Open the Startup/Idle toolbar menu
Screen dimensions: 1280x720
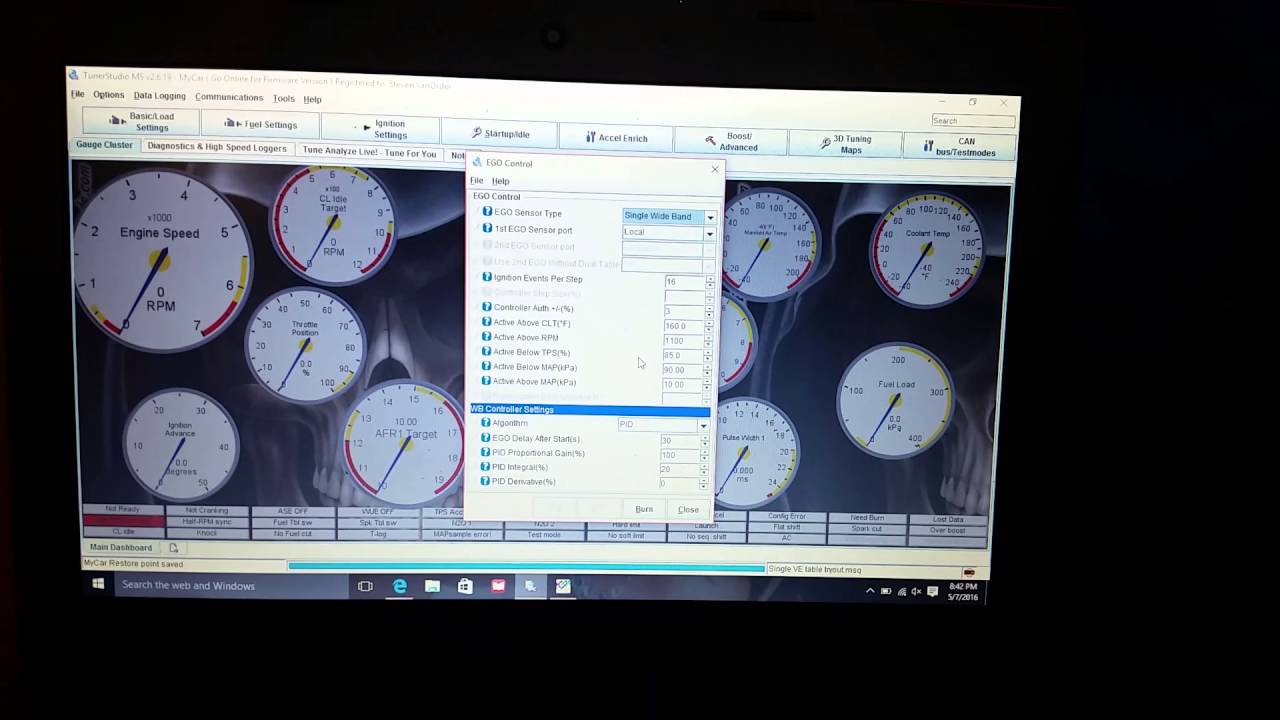(501, 134)
